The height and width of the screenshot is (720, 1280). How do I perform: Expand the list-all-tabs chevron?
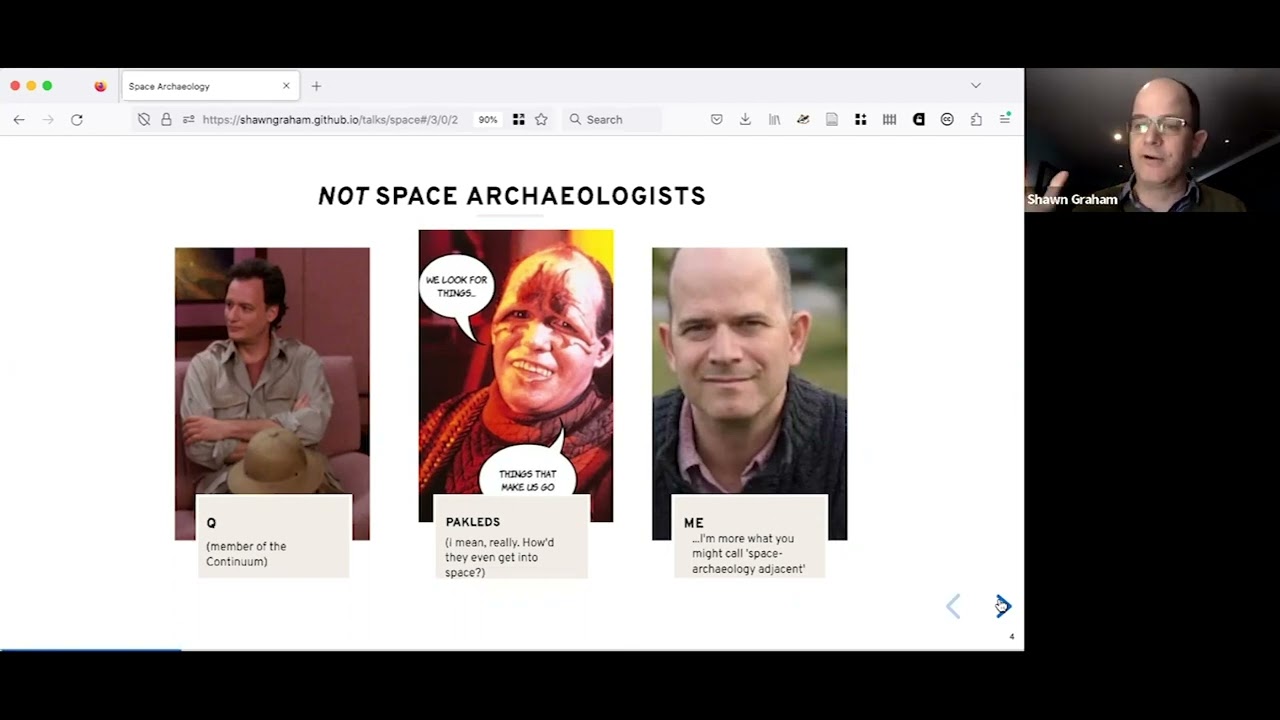coord(976,85)
